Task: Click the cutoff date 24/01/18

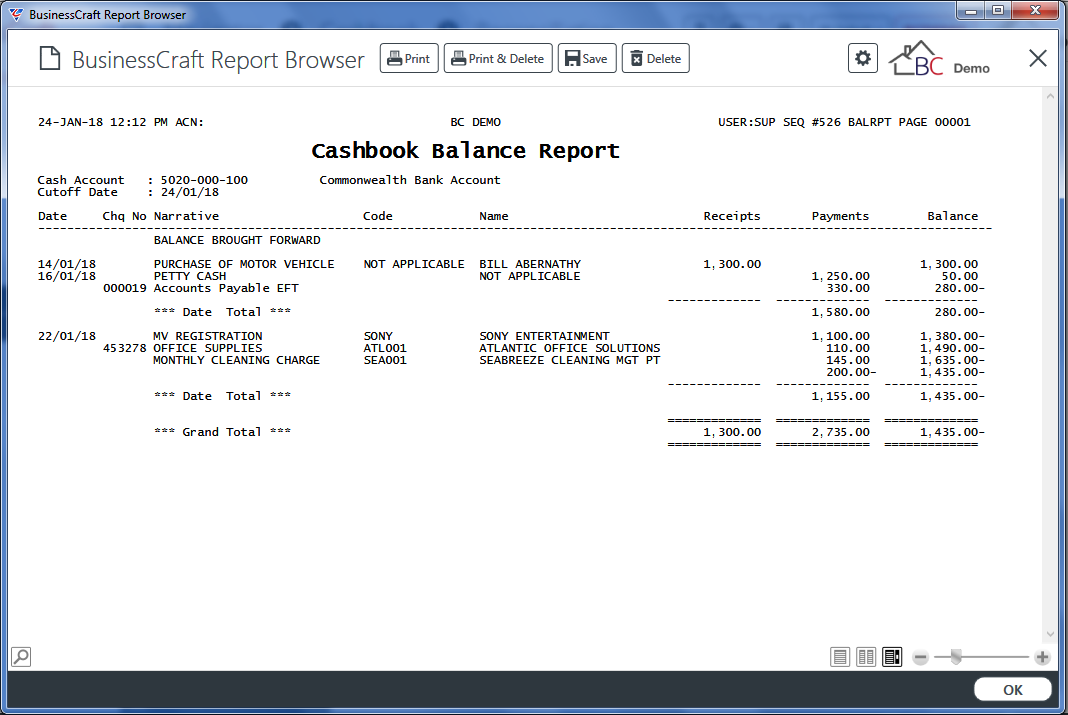Action: tap(189, 193)
